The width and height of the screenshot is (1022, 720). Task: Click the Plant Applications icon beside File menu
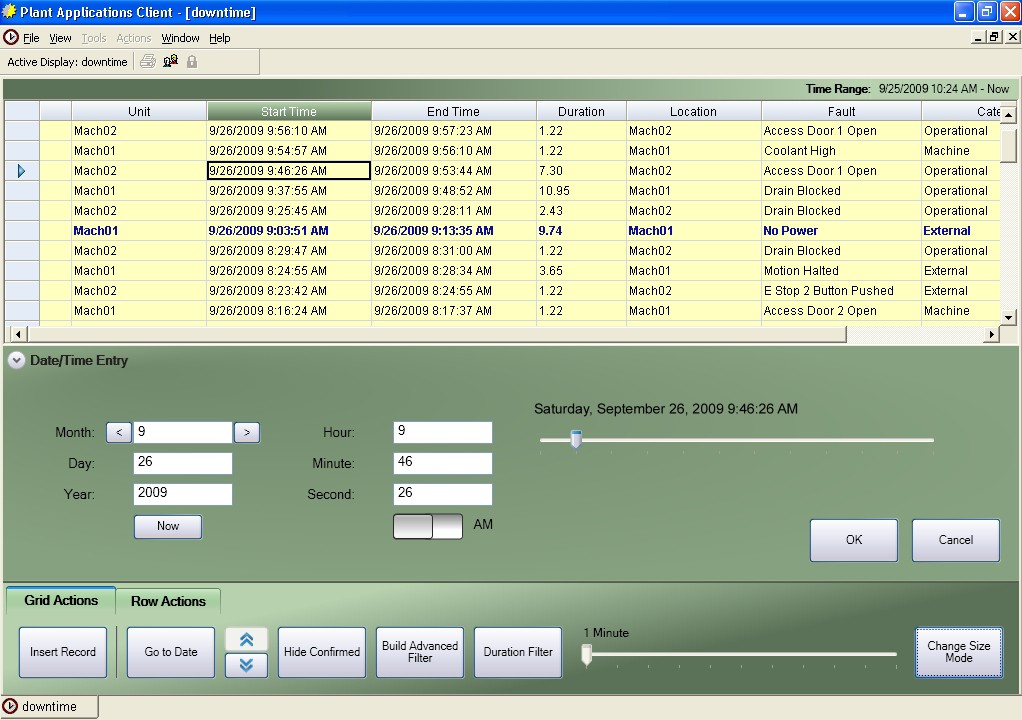[x=10, y=38]
